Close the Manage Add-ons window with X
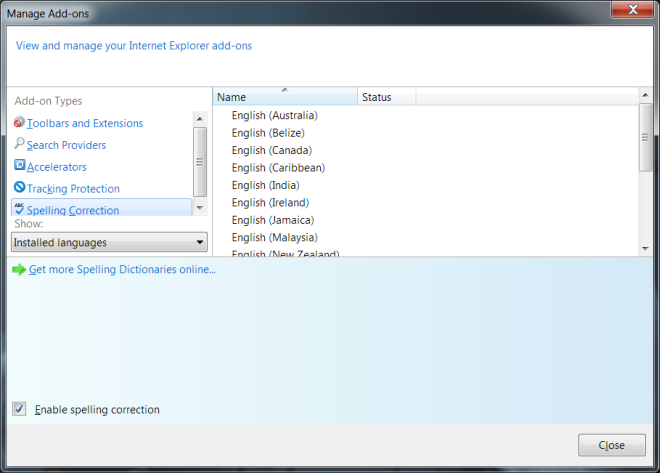The image size is (660, 473). click(x=633, y=9)
